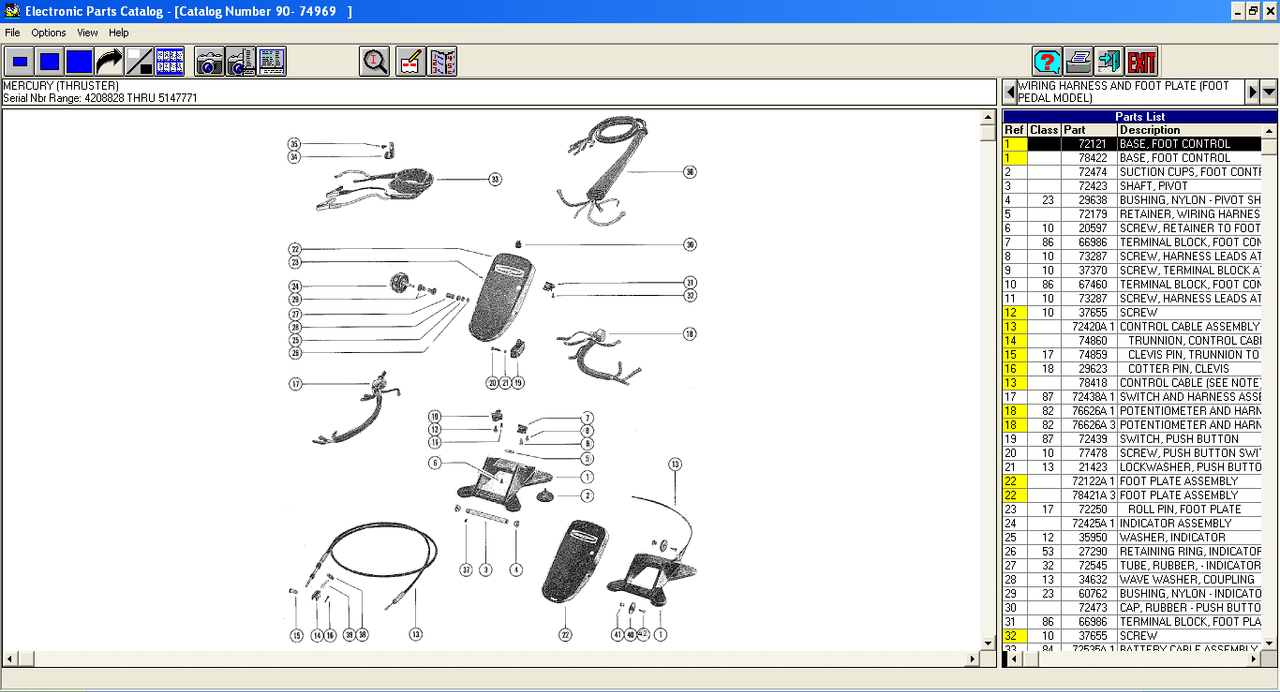Select part 76626A 1 POTENTIOMETER row

(x=1132, y=410)
